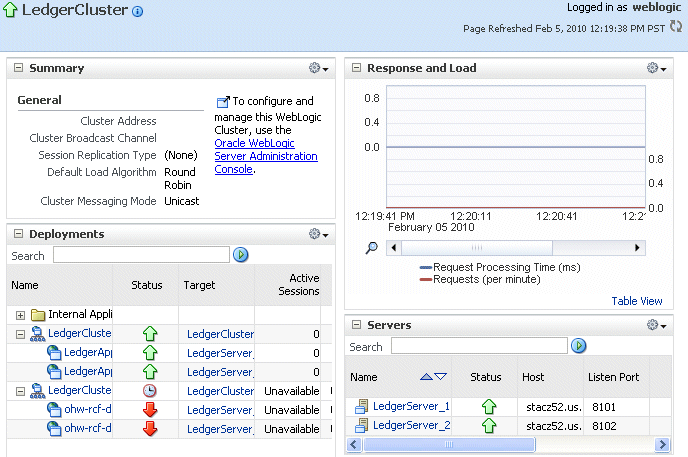
Task: Click the first ohw-rcf-d deployment link
Action: (87, 409)
